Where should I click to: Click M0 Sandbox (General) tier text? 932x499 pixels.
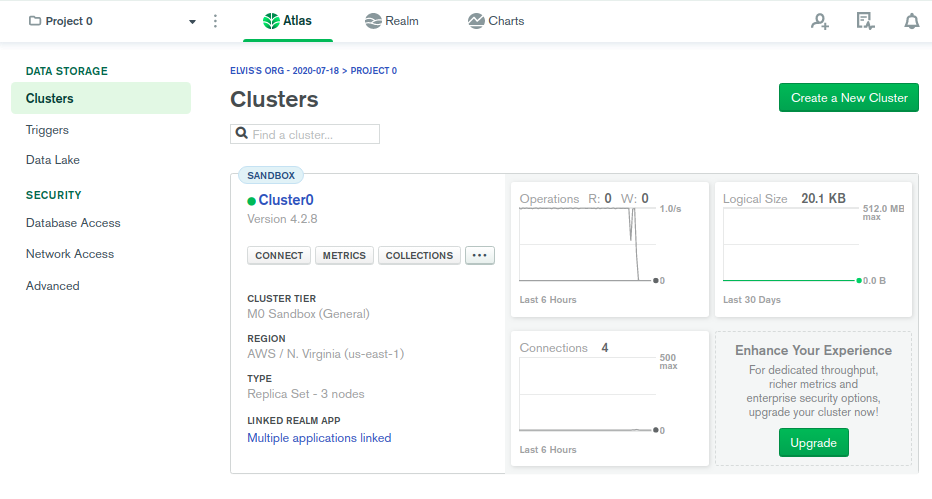click(x=308, y=314)
